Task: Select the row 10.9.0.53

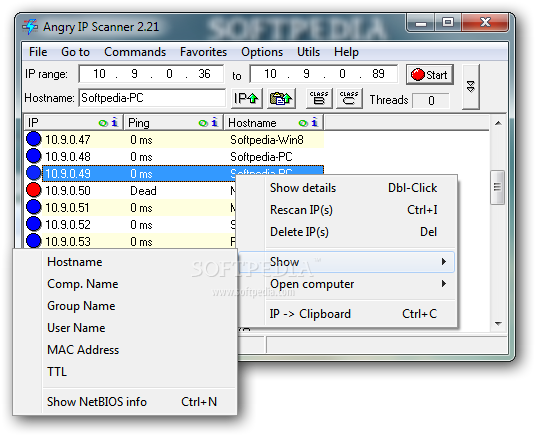Action: tap(130, 241)
